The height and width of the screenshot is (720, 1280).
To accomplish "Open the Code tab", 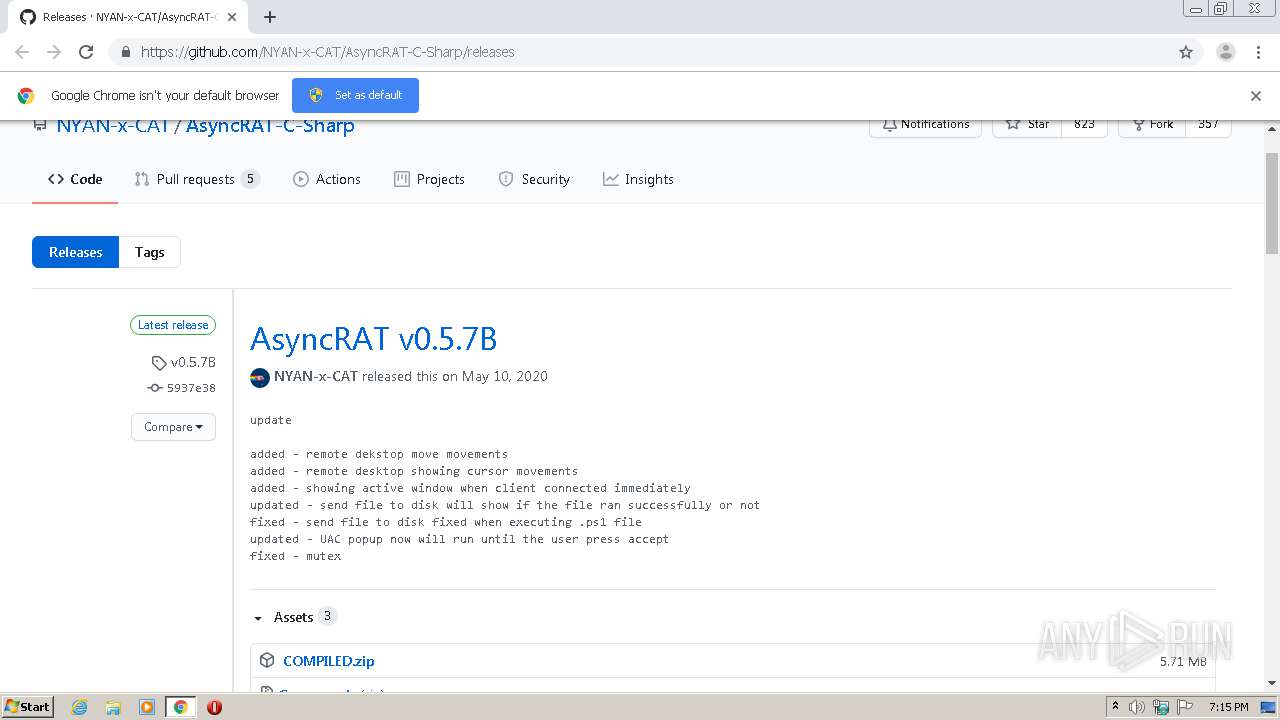I will pyautogui.click(x=75, y=179).
